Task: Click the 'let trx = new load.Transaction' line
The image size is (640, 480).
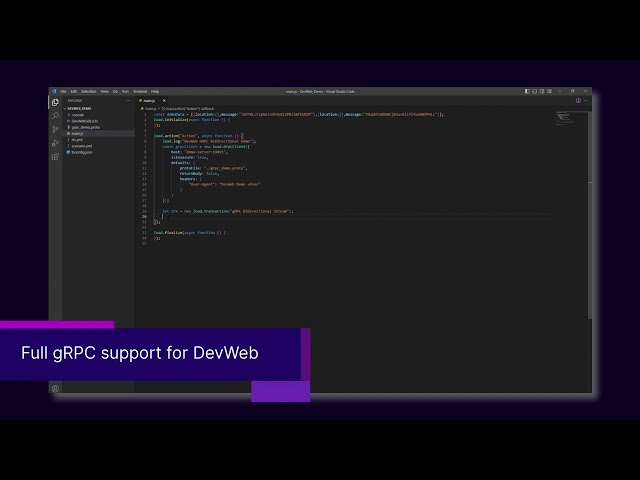Action: click(228, 211)
